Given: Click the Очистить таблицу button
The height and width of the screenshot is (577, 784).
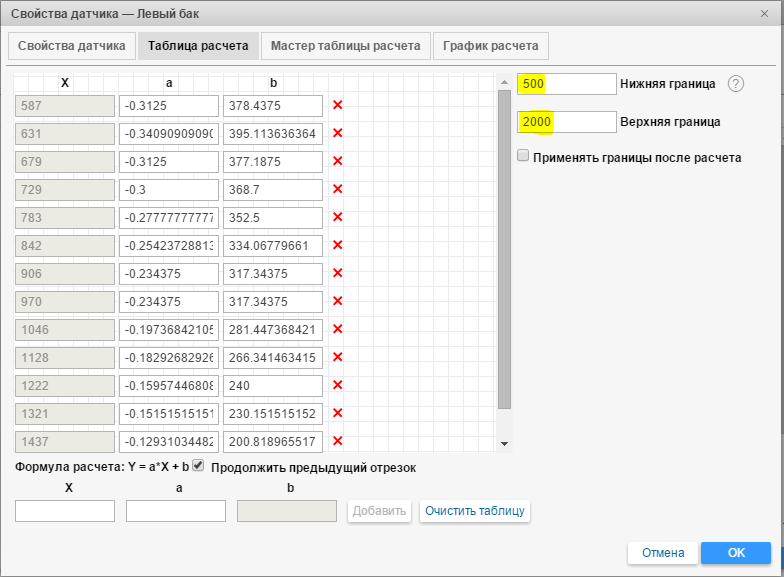Looking at the screenshot, I should [474, 511].
